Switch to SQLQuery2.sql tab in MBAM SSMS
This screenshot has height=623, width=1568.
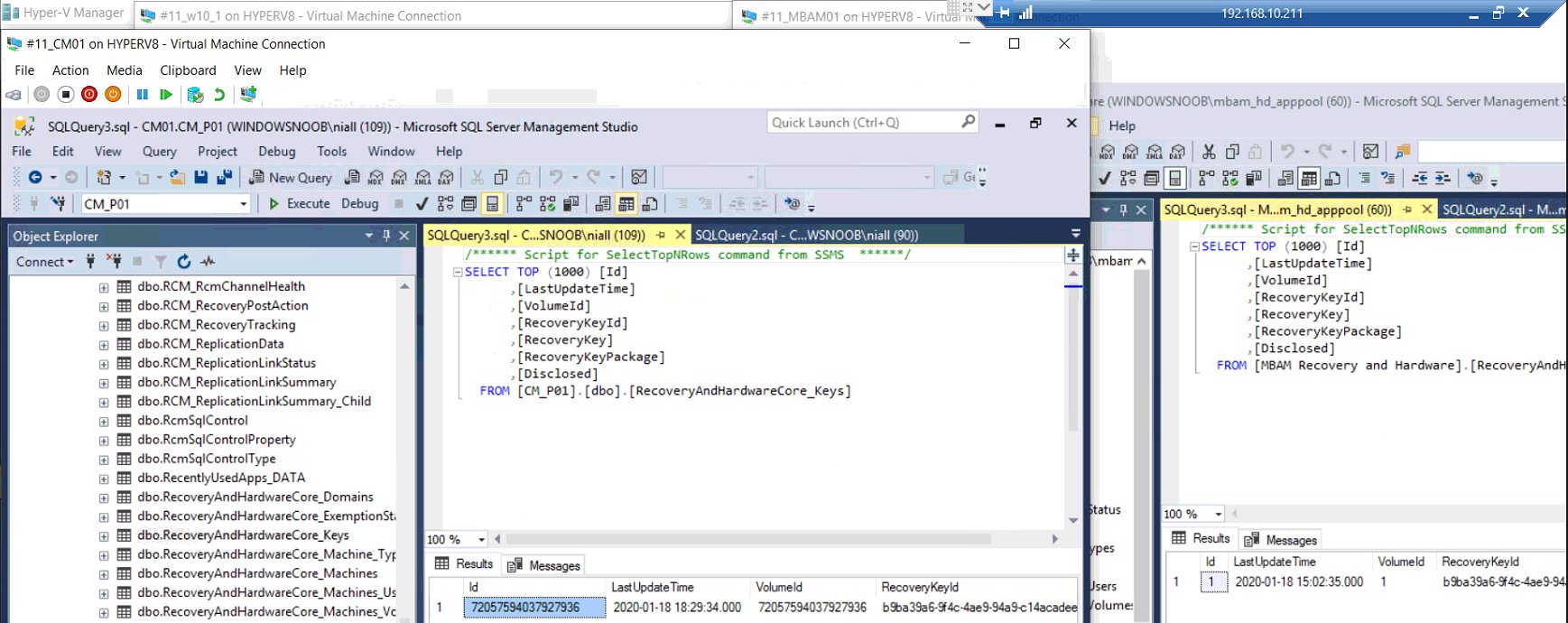1502,209
